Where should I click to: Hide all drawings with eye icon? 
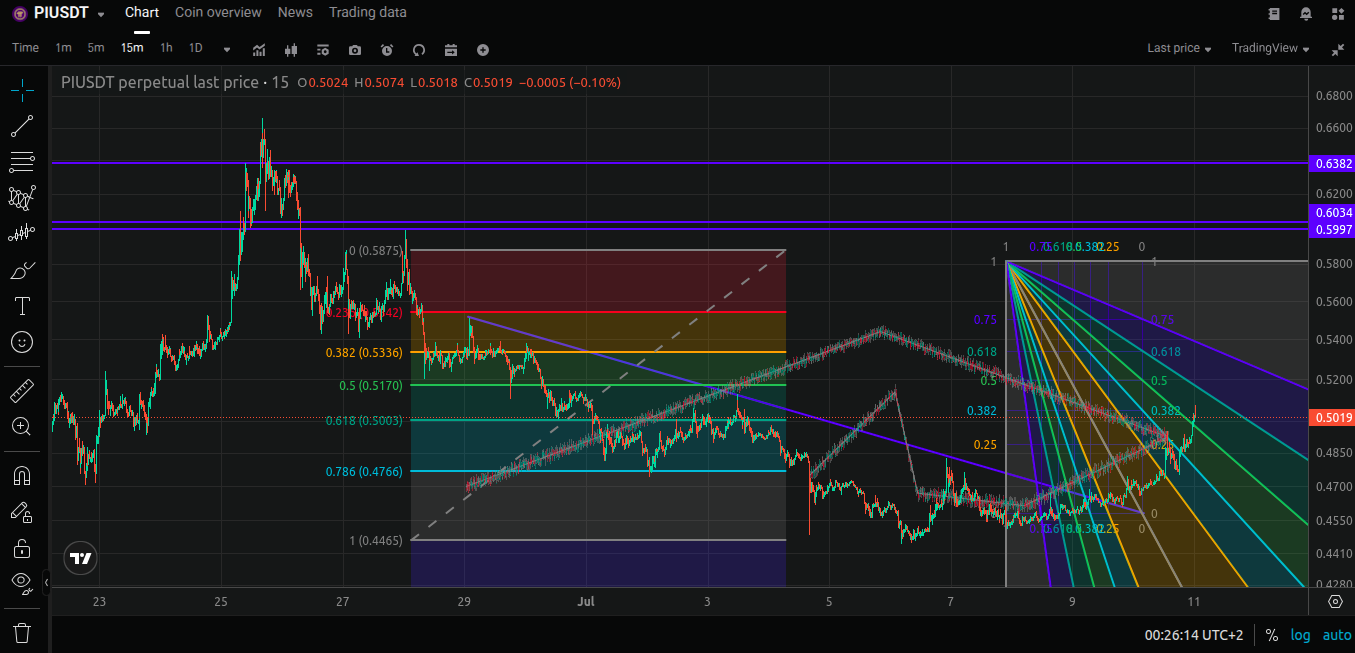tap(22, 582)
